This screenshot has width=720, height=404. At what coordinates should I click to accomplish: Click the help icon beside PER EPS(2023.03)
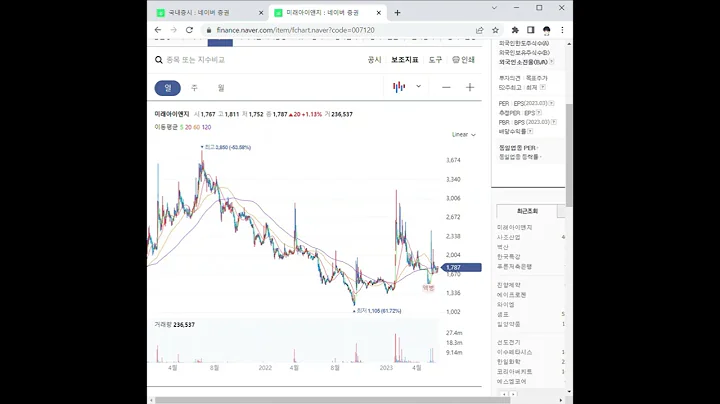551,103
